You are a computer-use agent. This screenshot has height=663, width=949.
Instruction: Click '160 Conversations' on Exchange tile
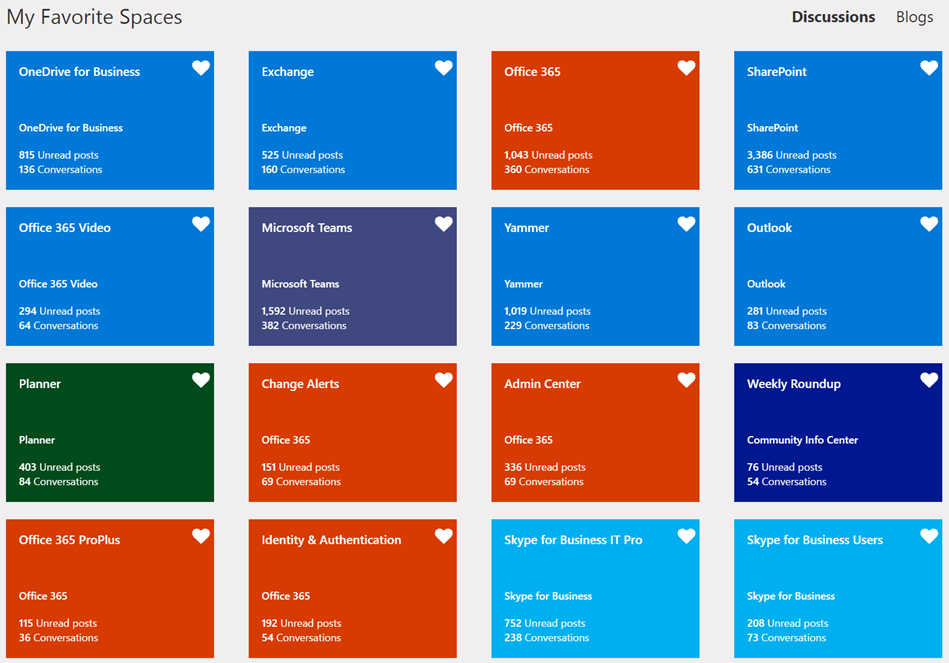point(303,170)
